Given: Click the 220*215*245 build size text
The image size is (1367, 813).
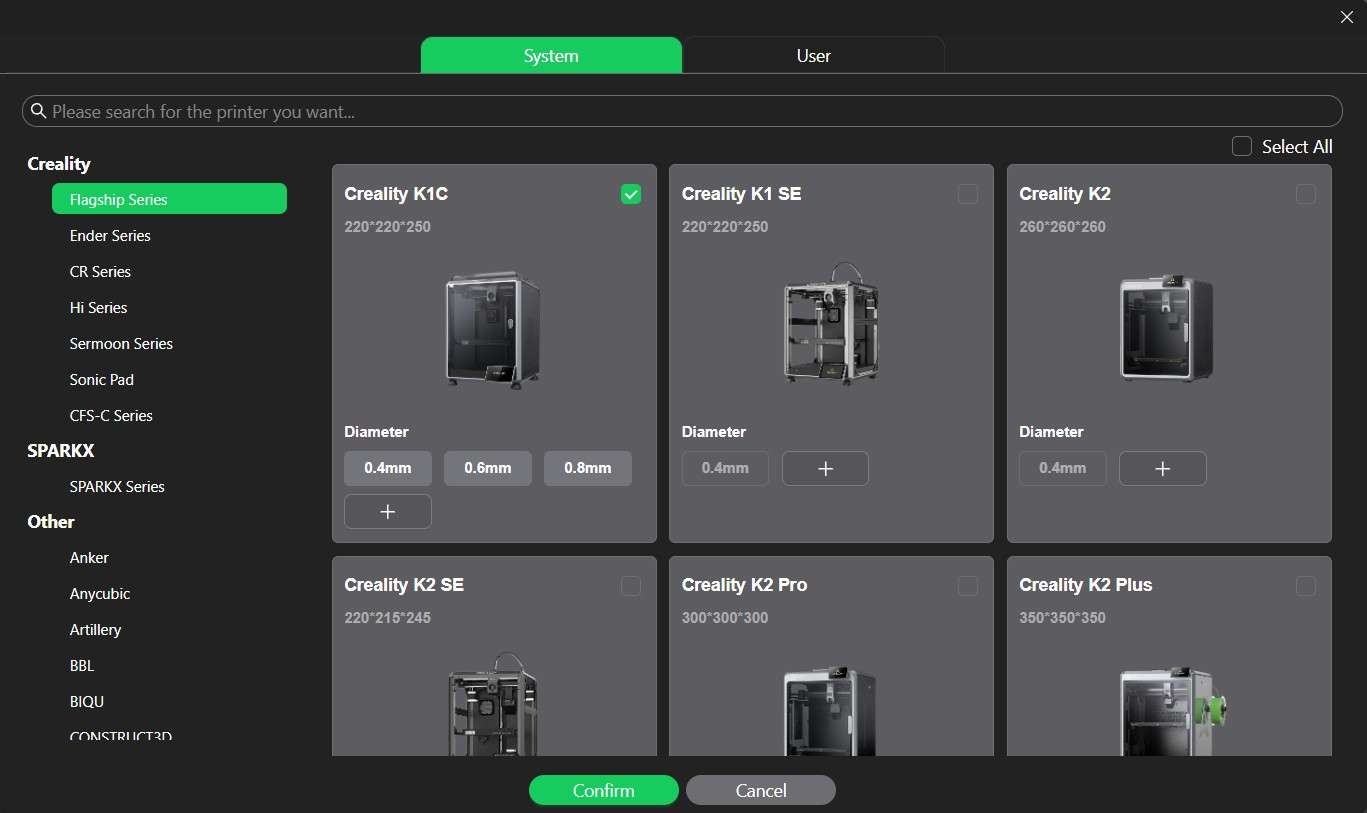Looking at the screenshot, I should point(388,618).
